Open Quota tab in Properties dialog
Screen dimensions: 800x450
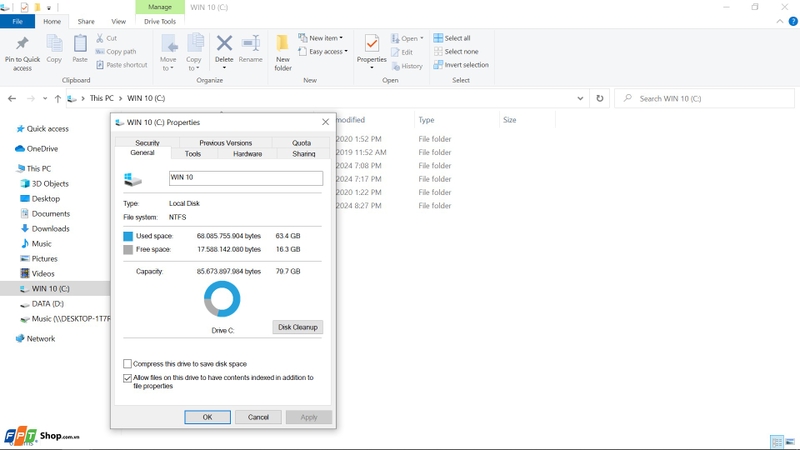301,143
